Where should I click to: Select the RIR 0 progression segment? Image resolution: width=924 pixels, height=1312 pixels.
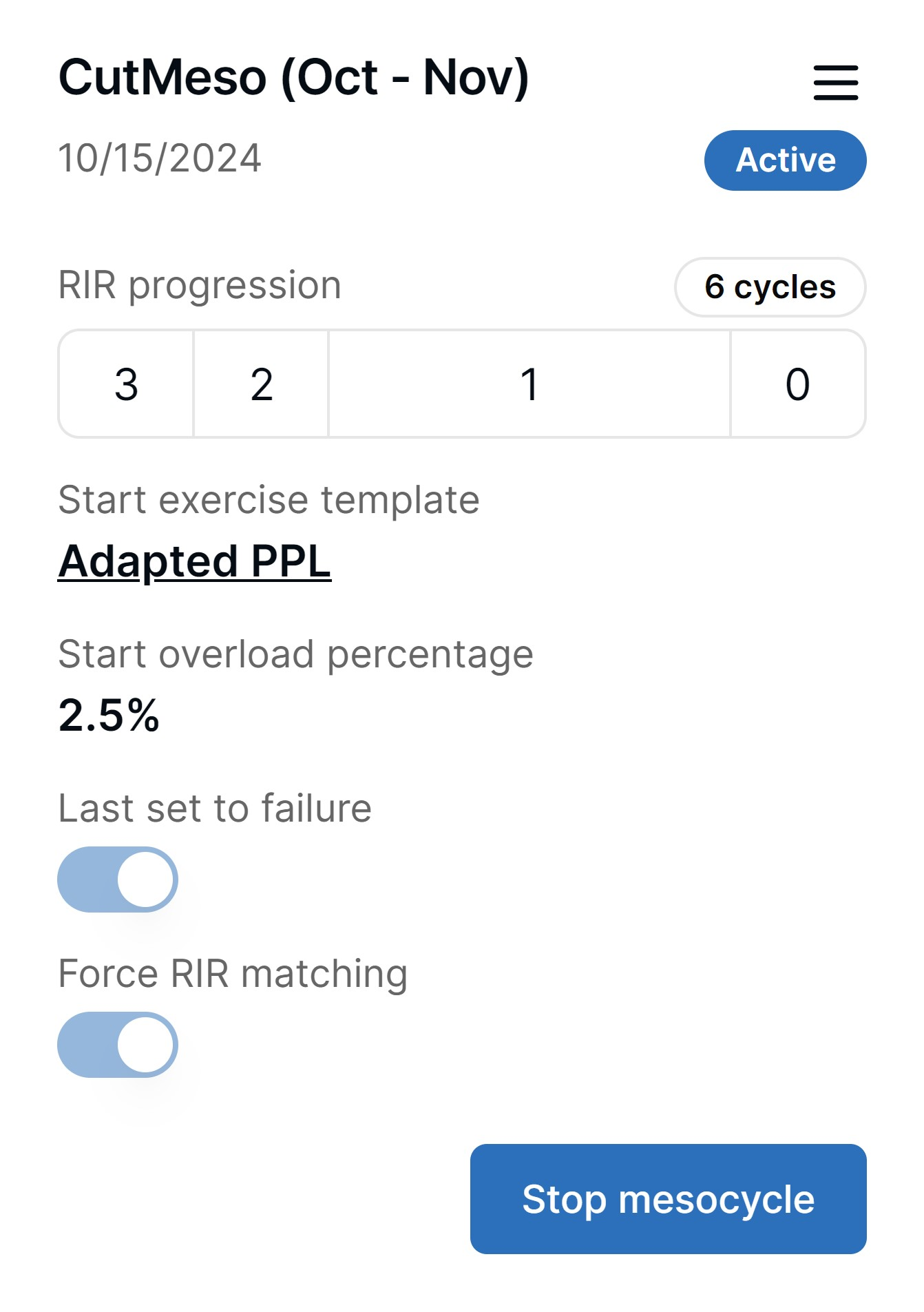[797, 384]
